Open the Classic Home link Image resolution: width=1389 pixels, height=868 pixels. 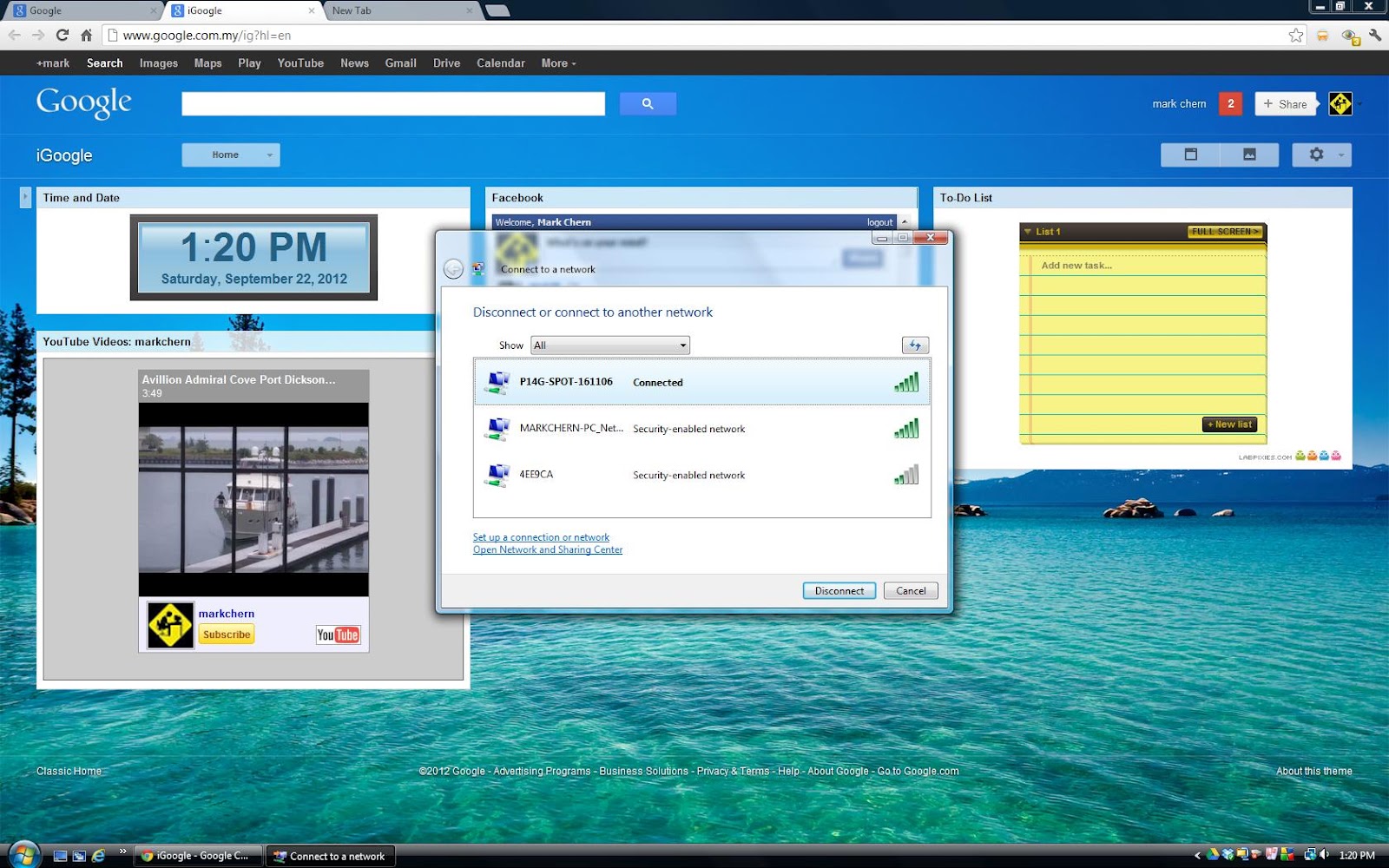coord(69,771)
